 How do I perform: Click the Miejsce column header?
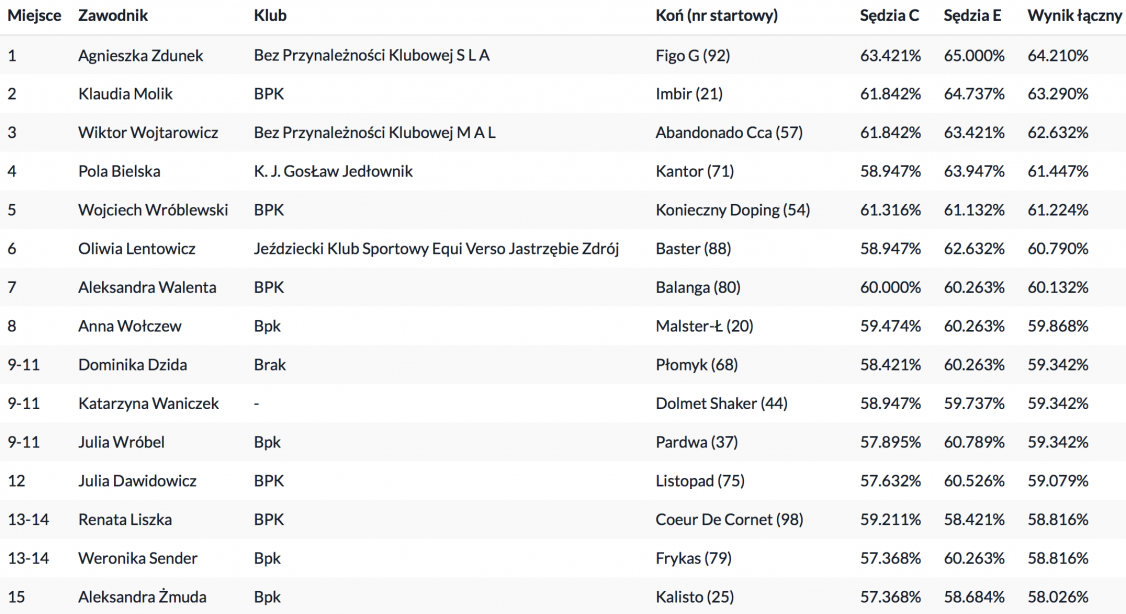point(34,16)
